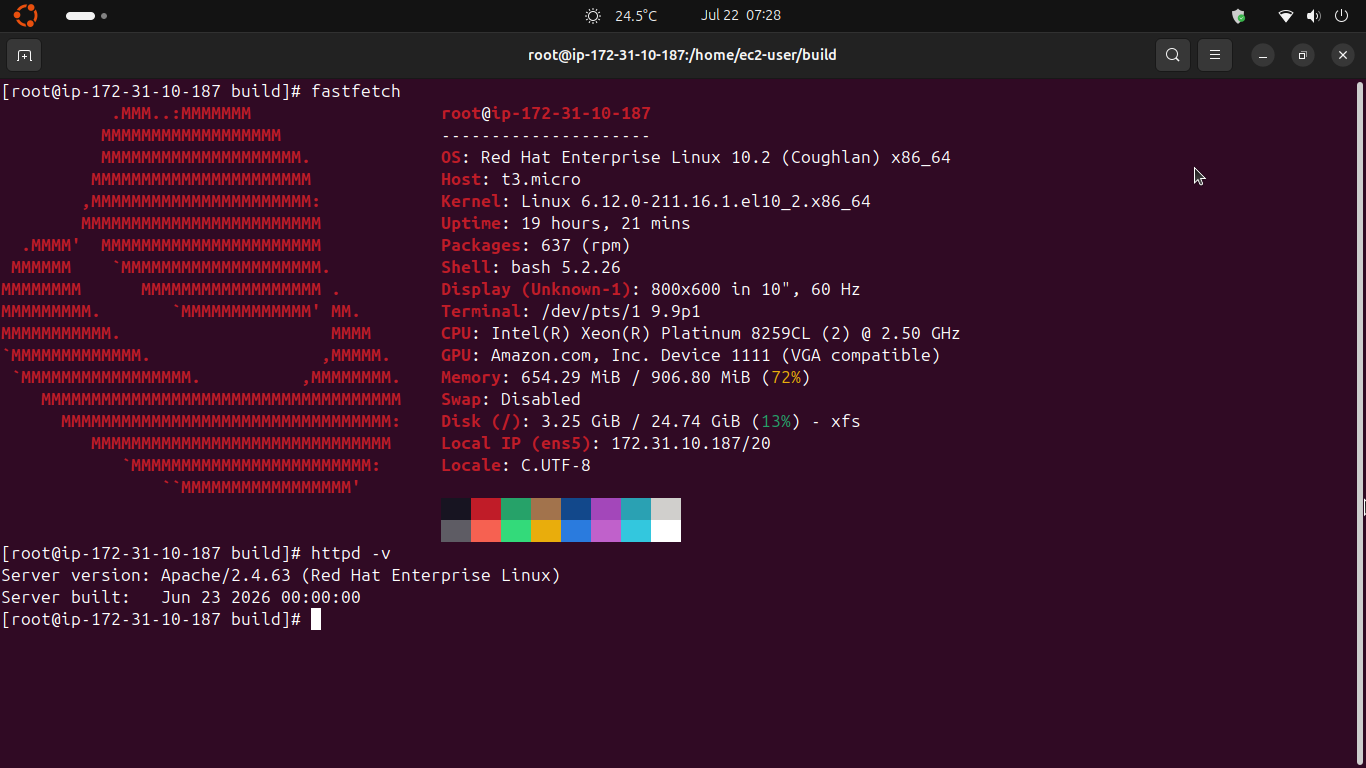Screen dimensions: 1366x768
Task: Click the terminal title root@ip-172-31-10-187:/home/ec2-user/build
Action: pyautogui.click(x=682, y=55)
